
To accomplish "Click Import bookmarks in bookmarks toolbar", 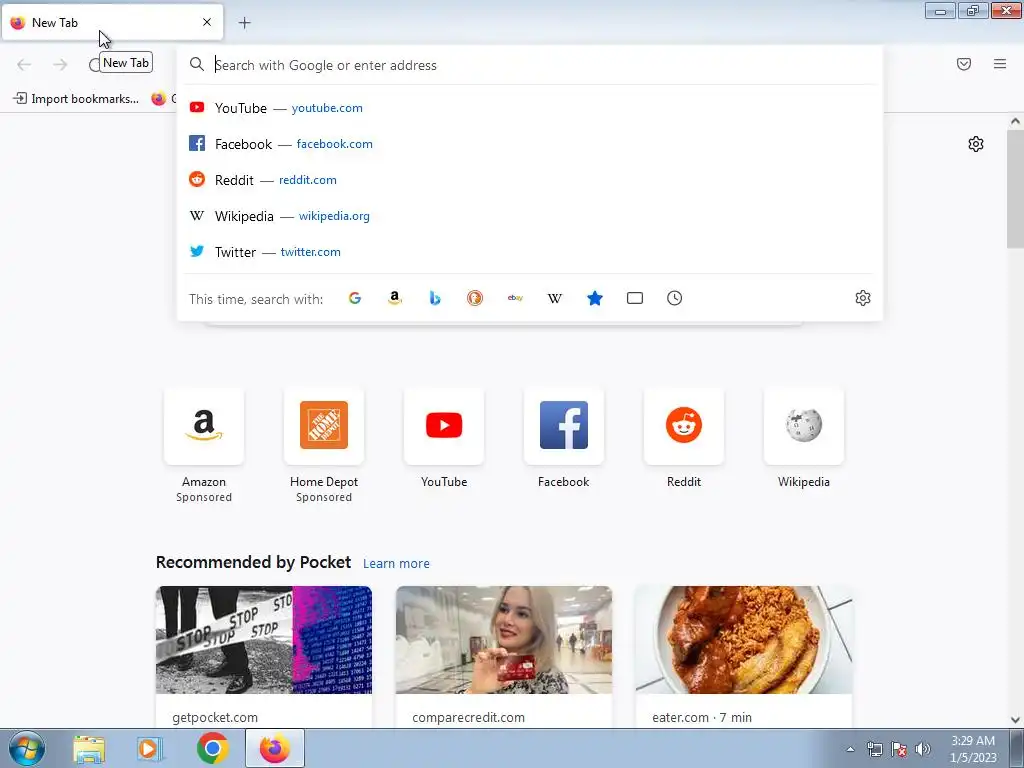I will click(76, 99).
